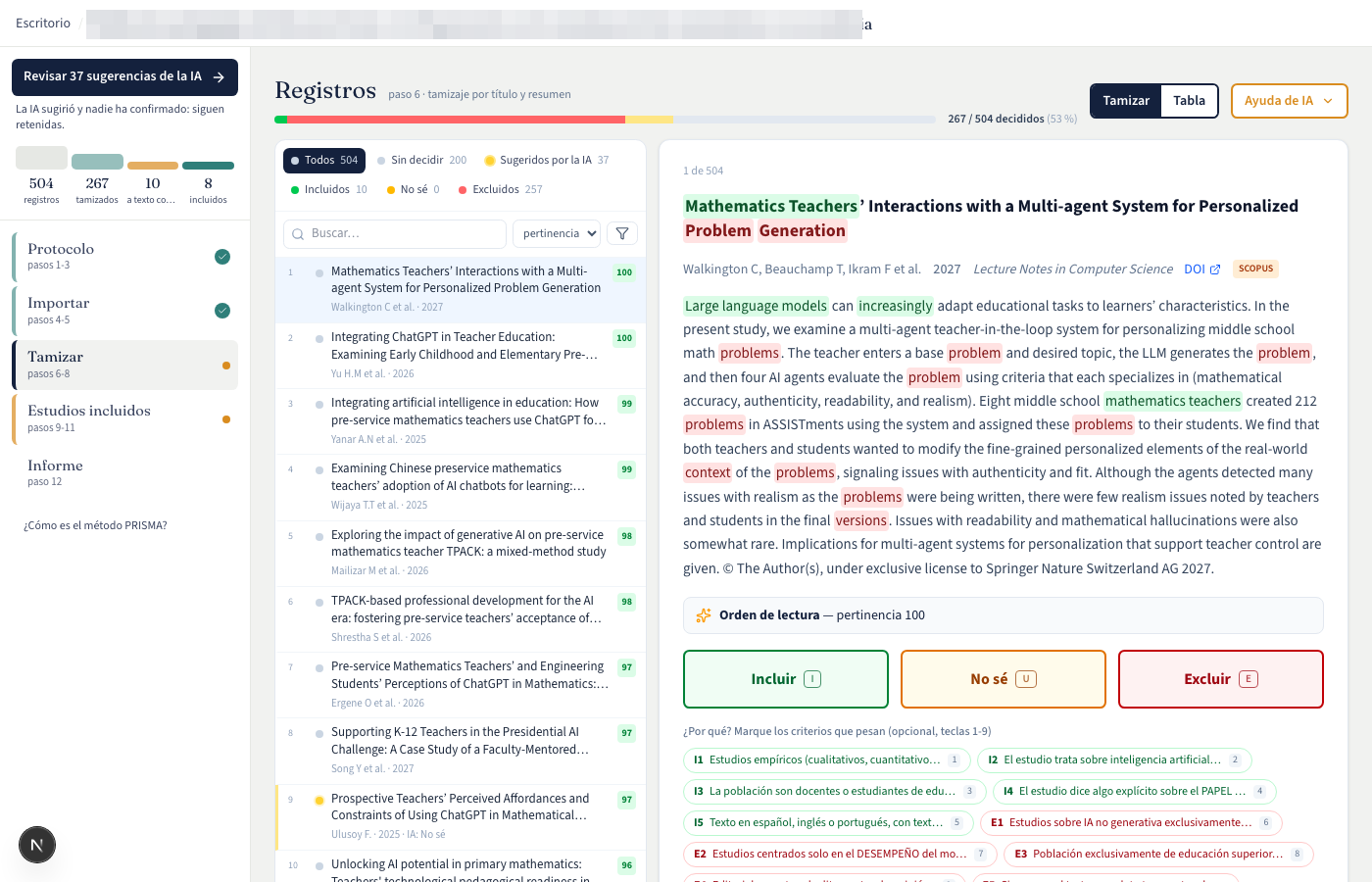1372x882 pixels.
Task: Open ¿Cómo es el método PRISMA? link
Action: tap(95, 525)
